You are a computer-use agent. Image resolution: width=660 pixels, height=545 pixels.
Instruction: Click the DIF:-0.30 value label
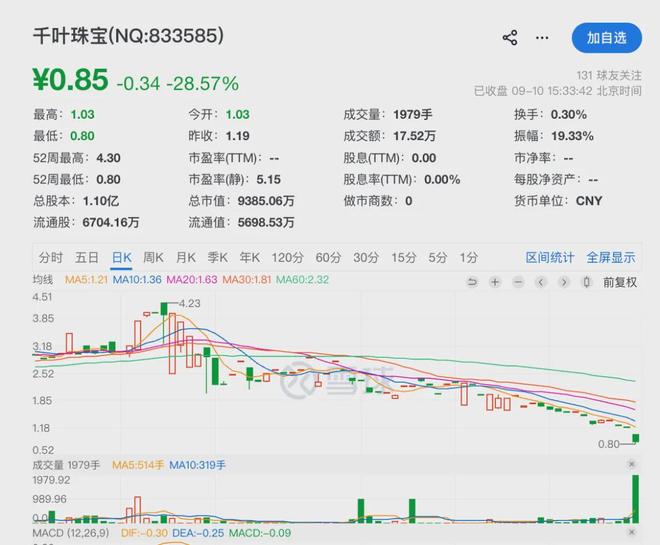144,533
